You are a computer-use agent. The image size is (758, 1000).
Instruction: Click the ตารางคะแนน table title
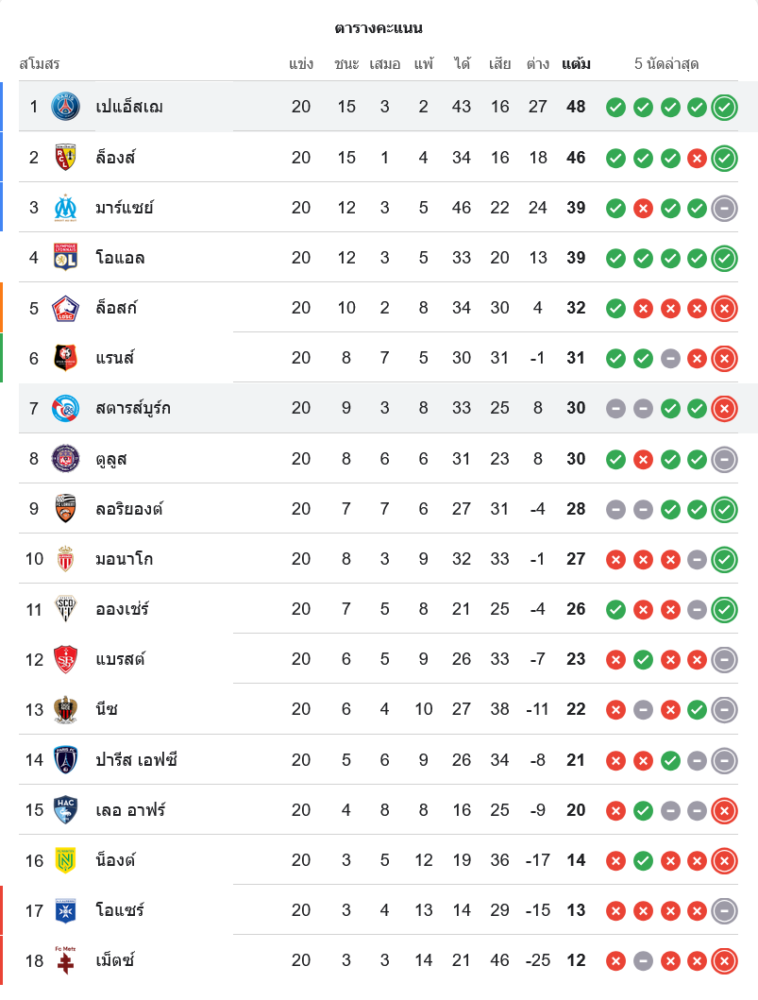pos(378,28)
